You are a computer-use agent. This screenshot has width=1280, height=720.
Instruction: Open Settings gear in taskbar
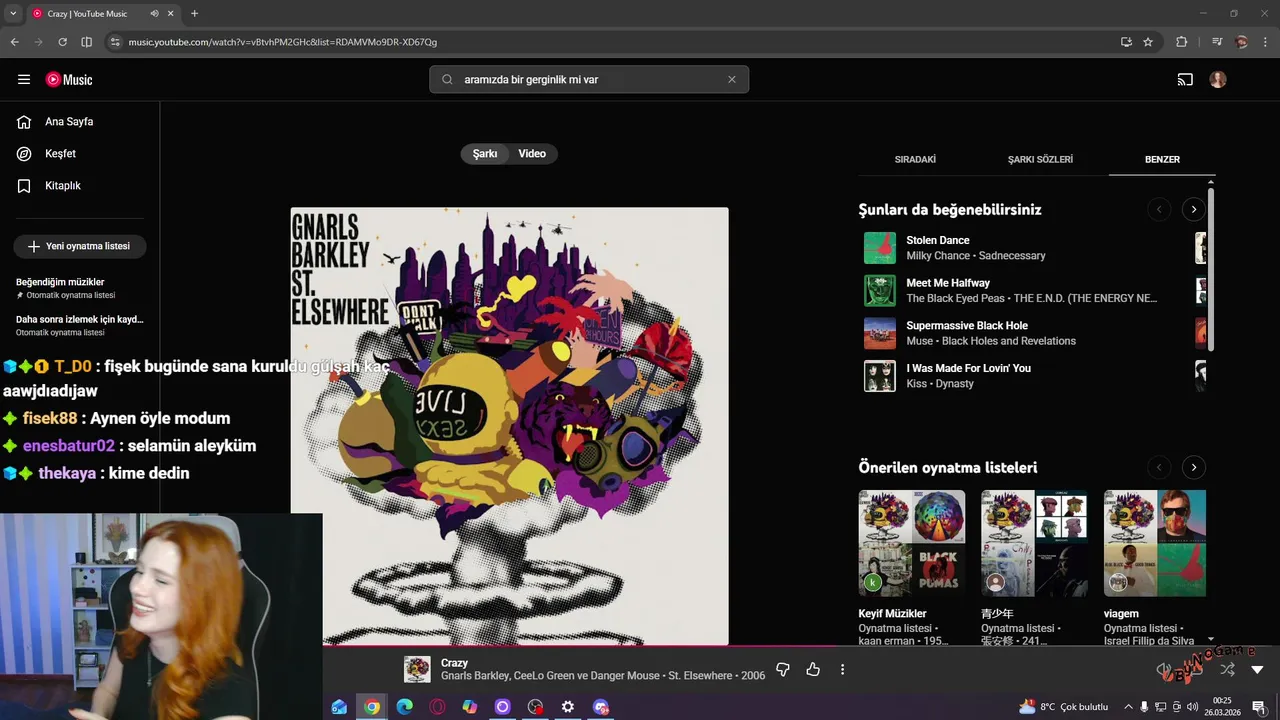point(568,707)
